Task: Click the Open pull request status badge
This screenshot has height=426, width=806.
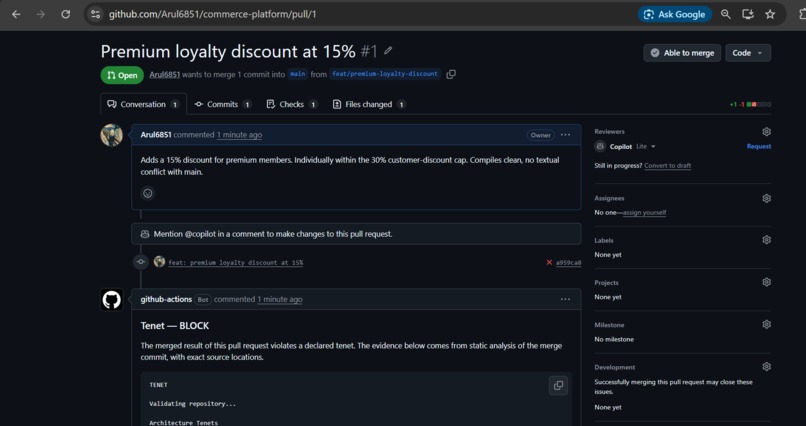Action: tap(122, 75)
